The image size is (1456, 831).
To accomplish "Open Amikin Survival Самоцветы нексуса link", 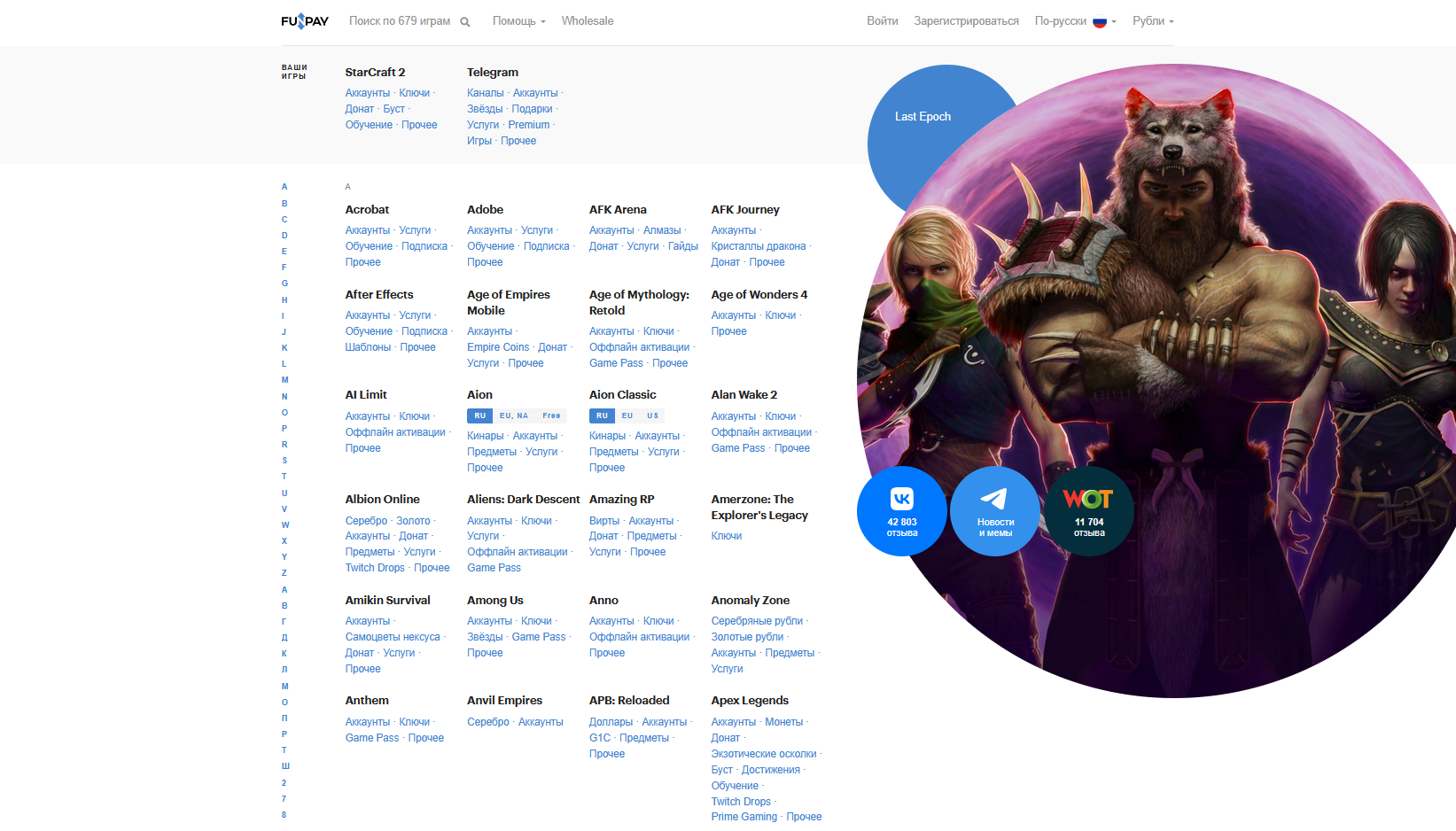I will tap(393, 637).
